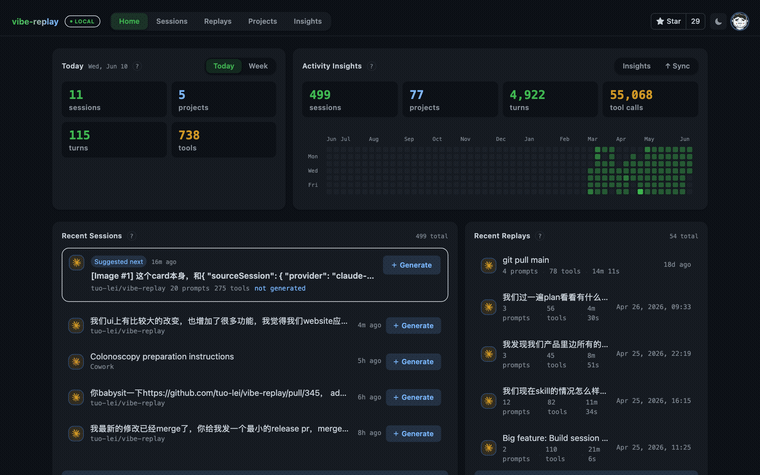This screenshot has width=760, height=475.
Task: Click the LOCAL status badge
Action: [x=82, y=21]
